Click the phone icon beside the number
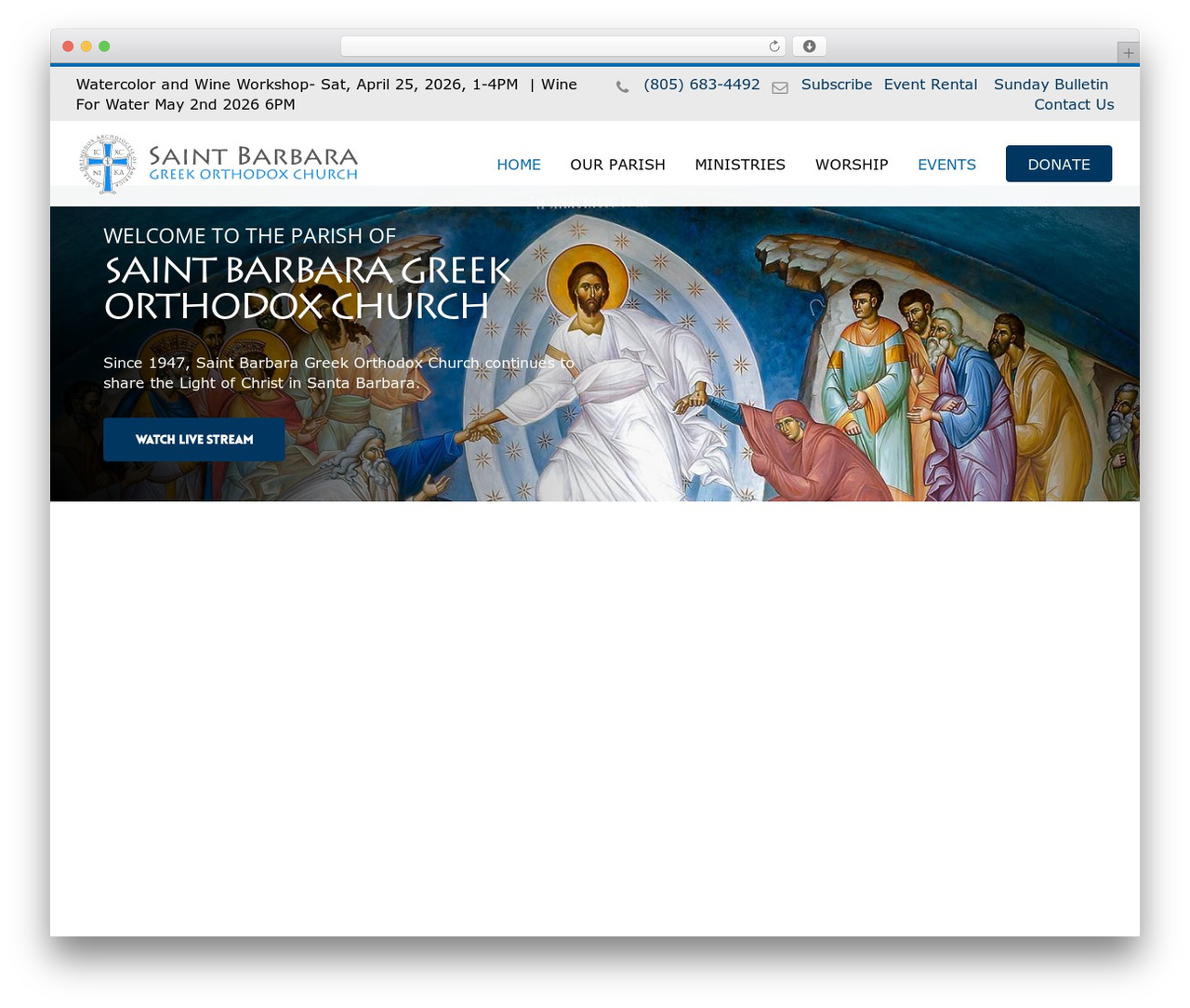The width and height of the screenshot is (1190, 1008). pos(622,86)
